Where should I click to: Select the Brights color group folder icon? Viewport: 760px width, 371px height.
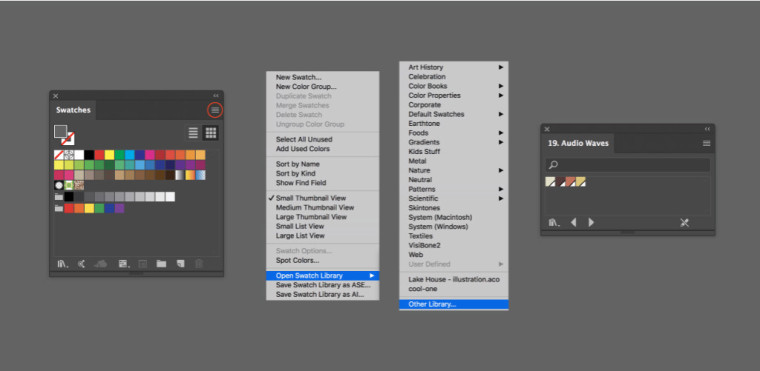(x=59, y=208)
